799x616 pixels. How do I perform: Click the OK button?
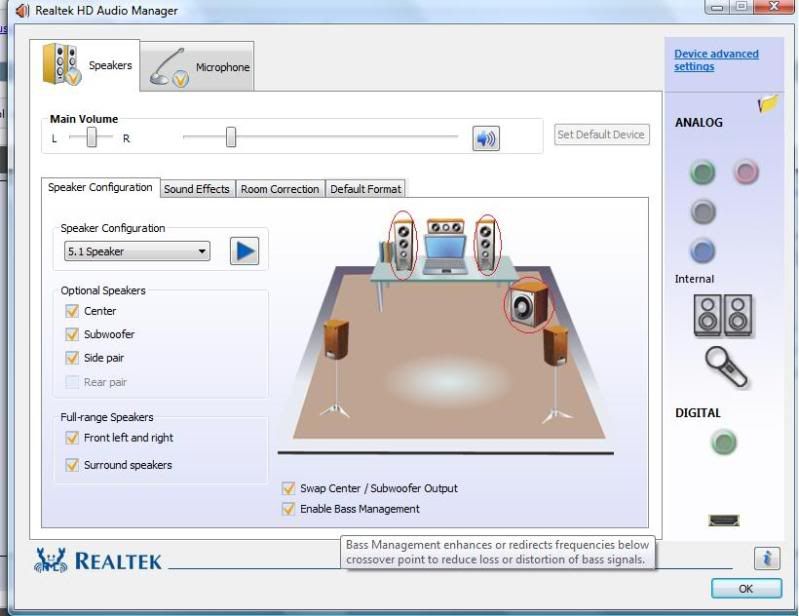746,588
